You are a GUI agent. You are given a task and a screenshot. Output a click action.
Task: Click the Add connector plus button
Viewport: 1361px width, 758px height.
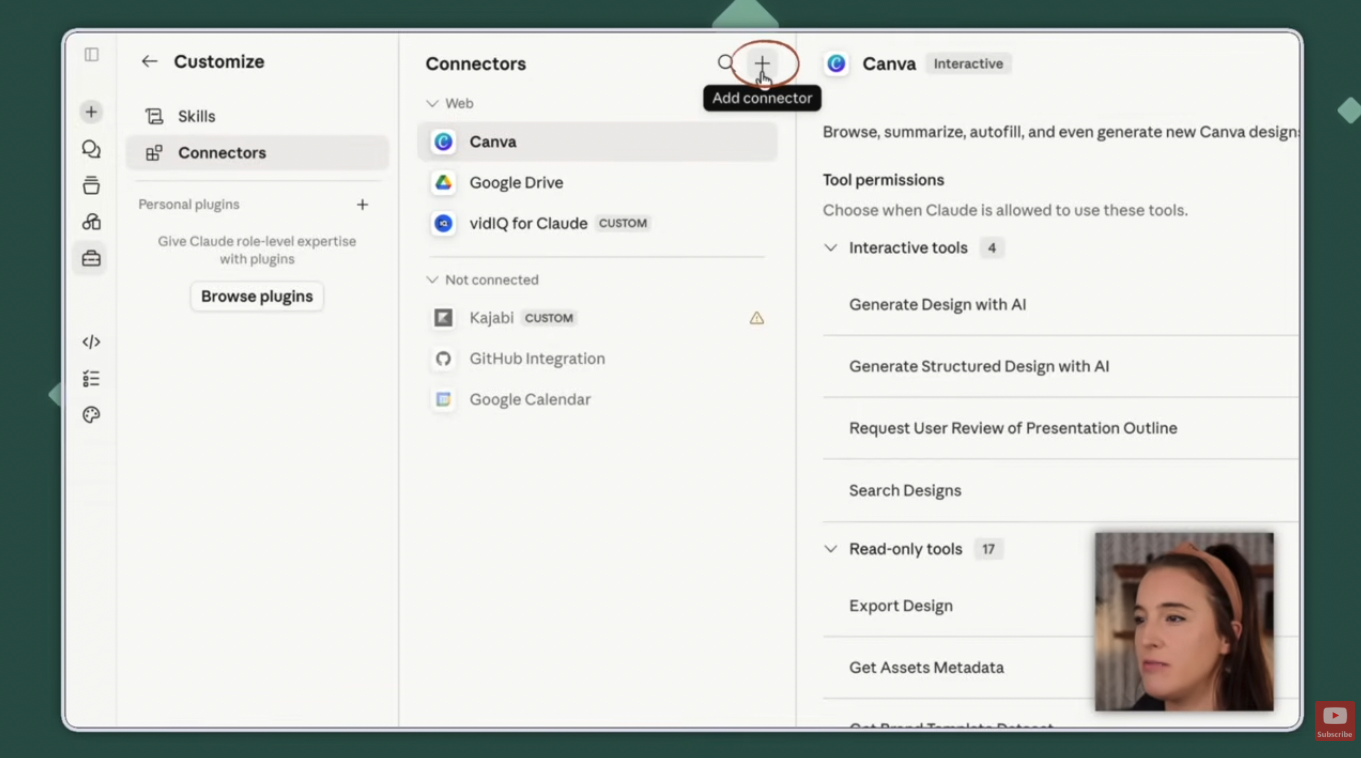click(762, 64)
